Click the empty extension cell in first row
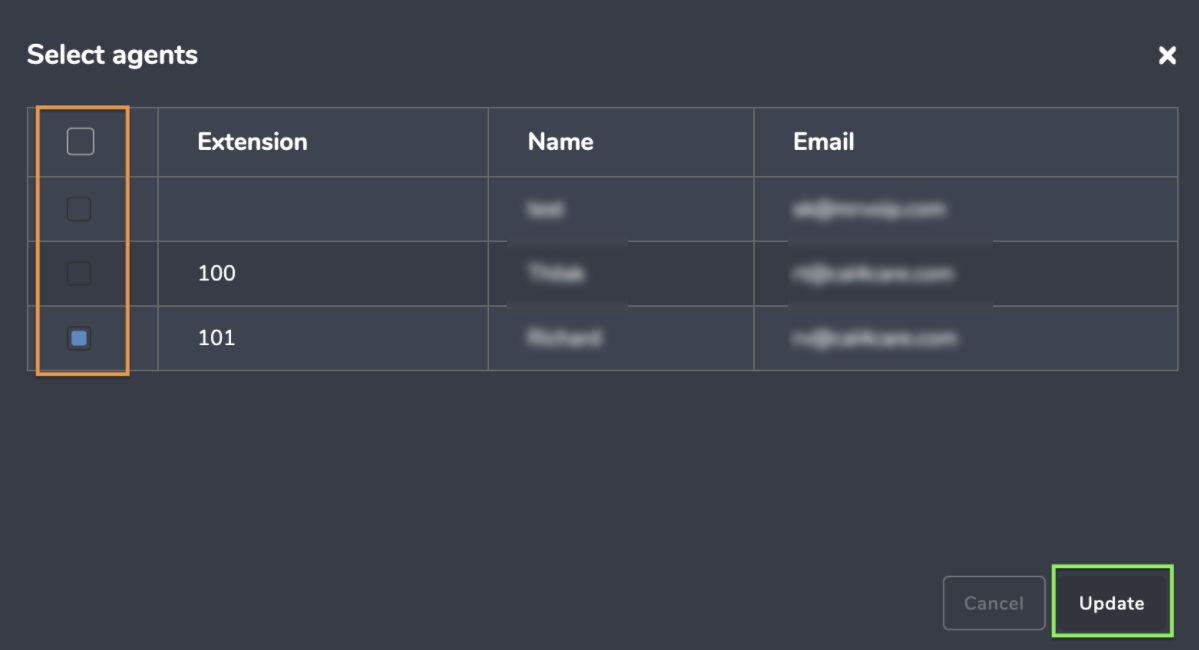 click(323, 210)
